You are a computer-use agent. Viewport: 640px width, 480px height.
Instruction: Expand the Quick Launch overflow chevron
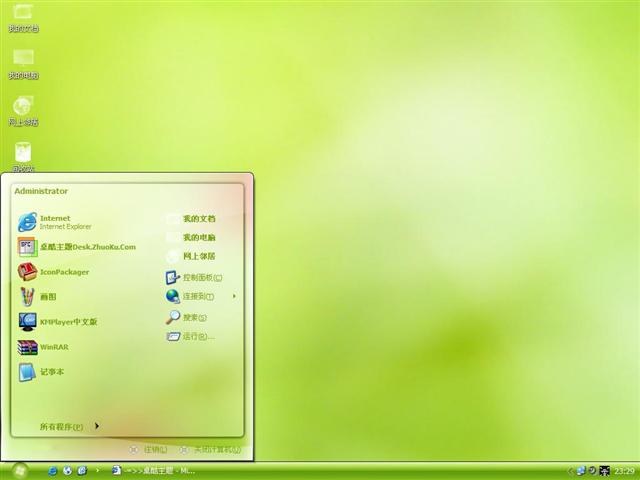tap(97, 471)
